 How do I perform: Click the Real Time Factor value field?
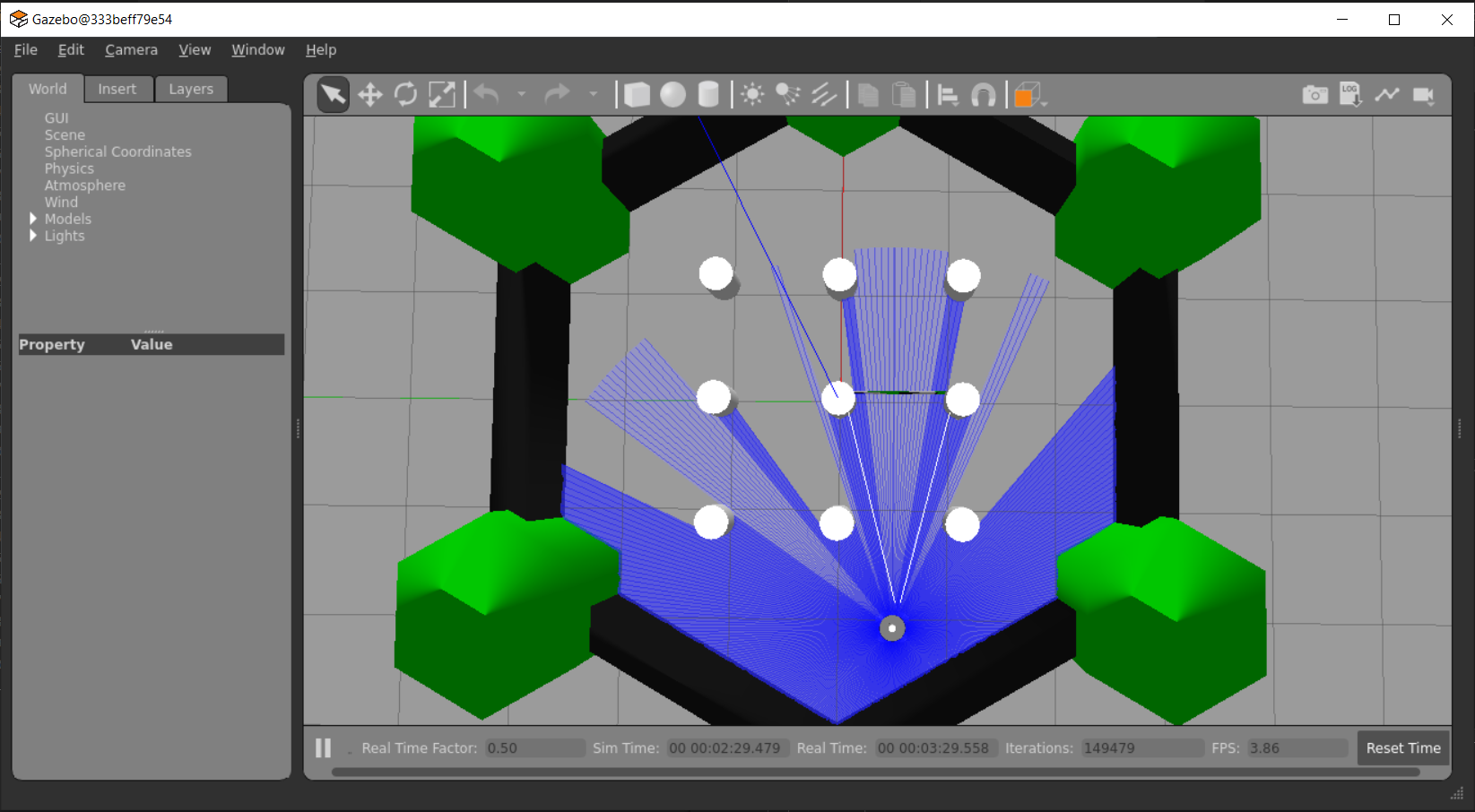pyautogui.click(x=534, y=747)
